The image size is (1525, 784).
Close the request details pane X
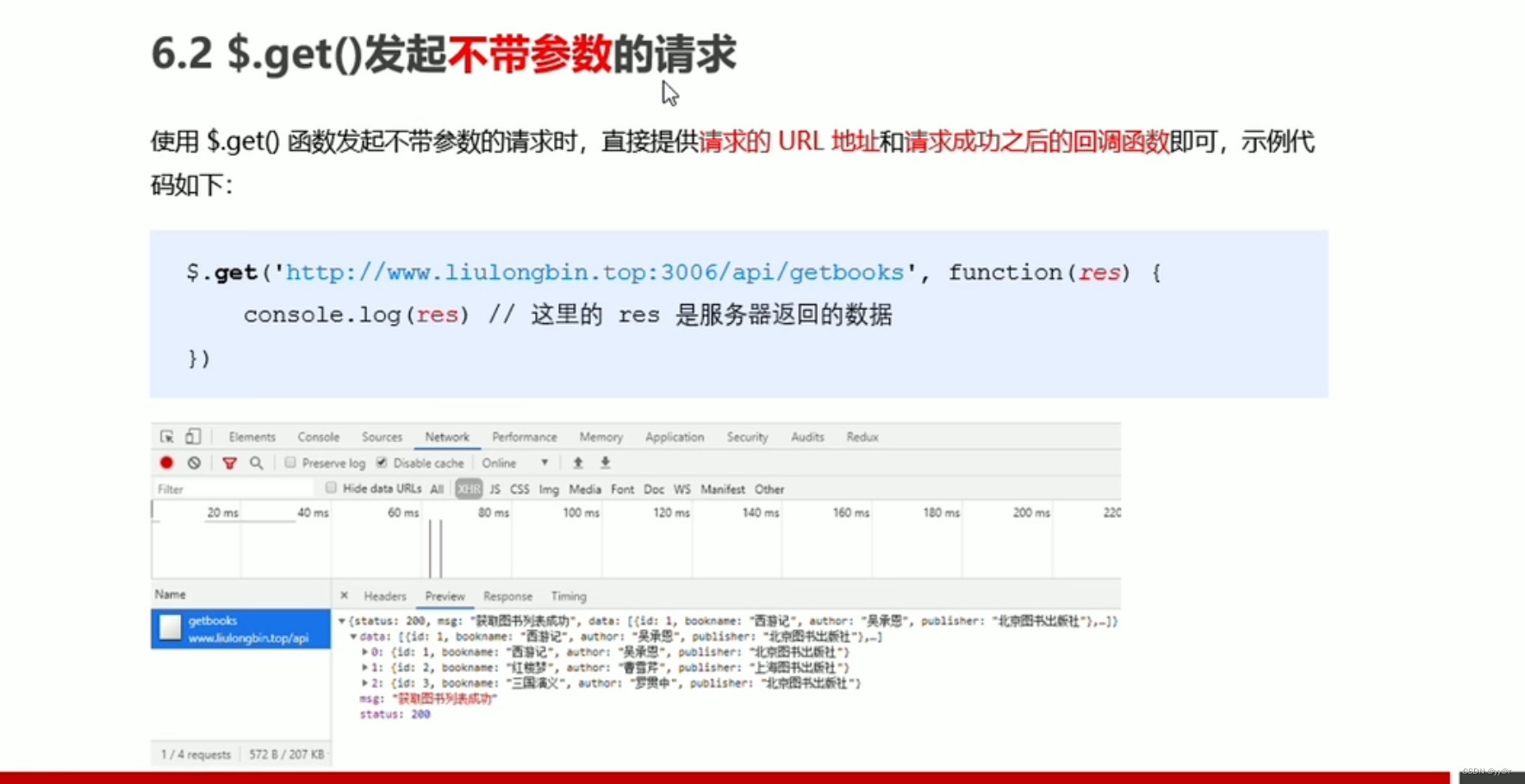(344, 595)
